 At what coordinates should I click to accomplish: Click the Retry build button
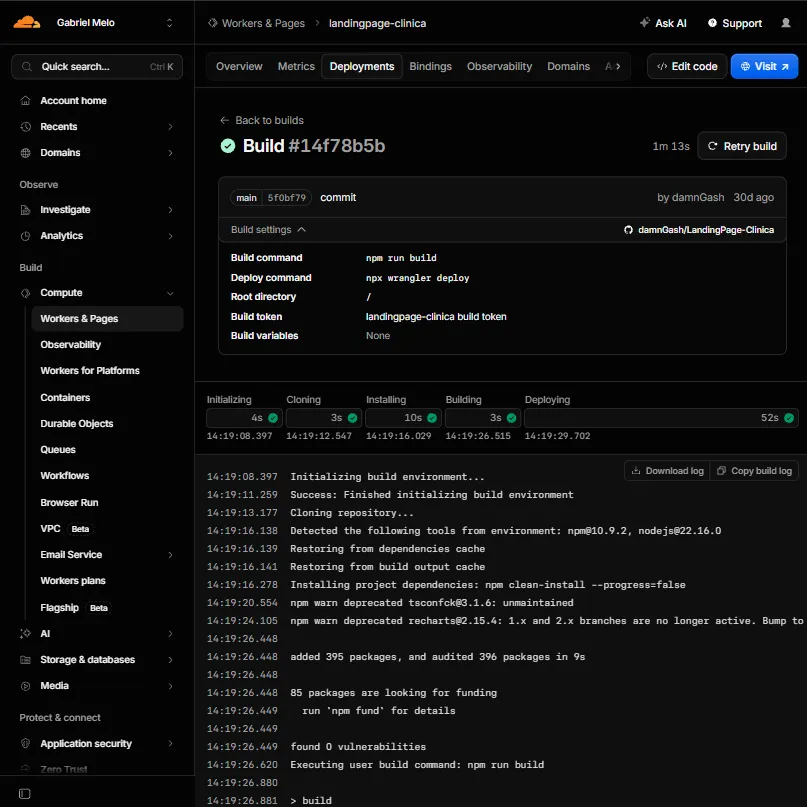pyautogui.click(x=741, y=146)
